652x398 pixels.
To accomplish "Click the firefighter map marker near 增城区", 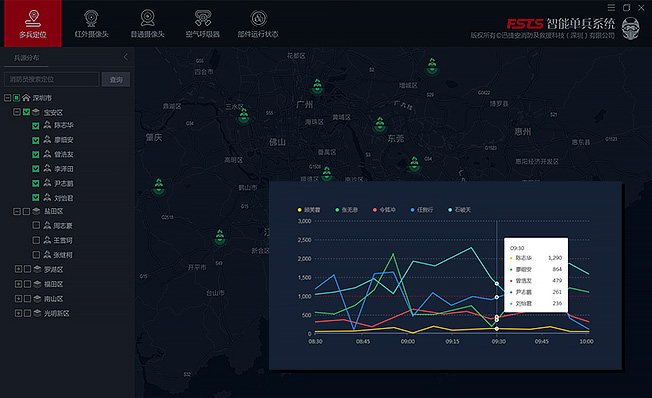I will pos(432,66).
